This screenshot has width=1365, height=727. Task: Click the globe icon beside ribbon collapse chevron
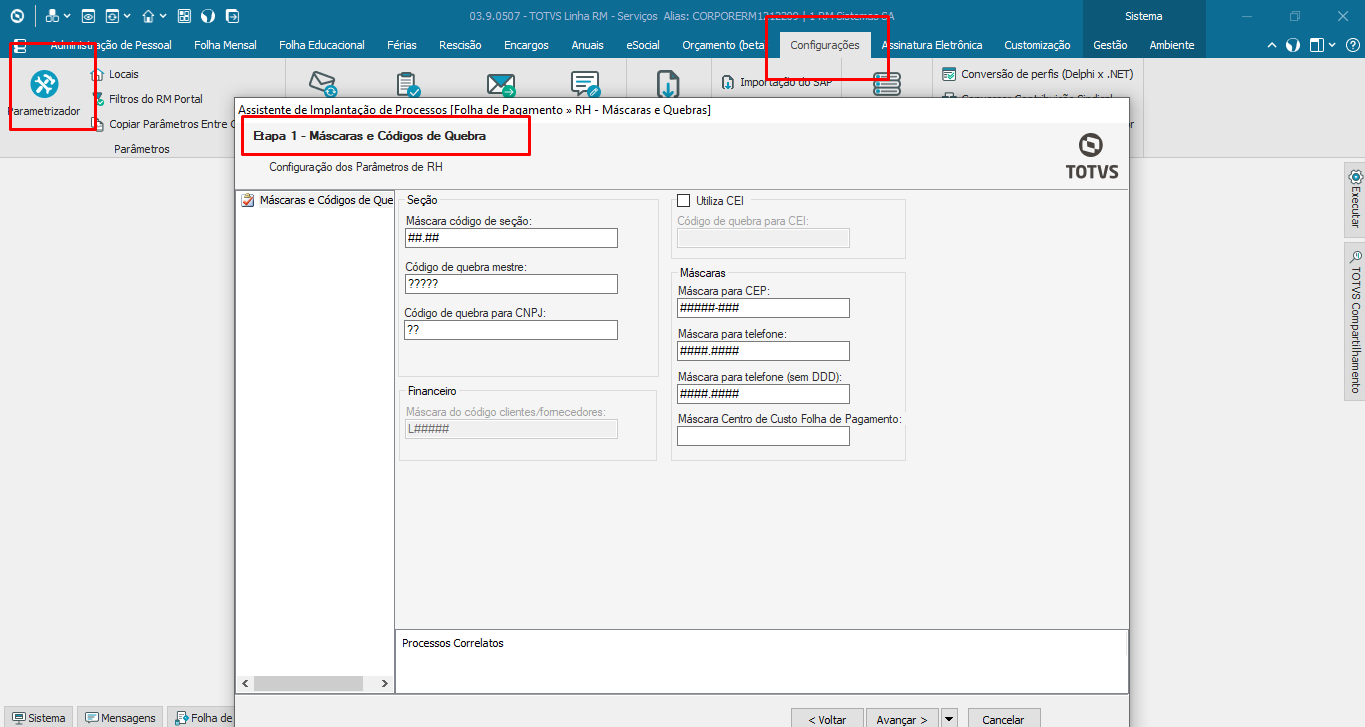pyautogui.click(x=1293, y=45)
